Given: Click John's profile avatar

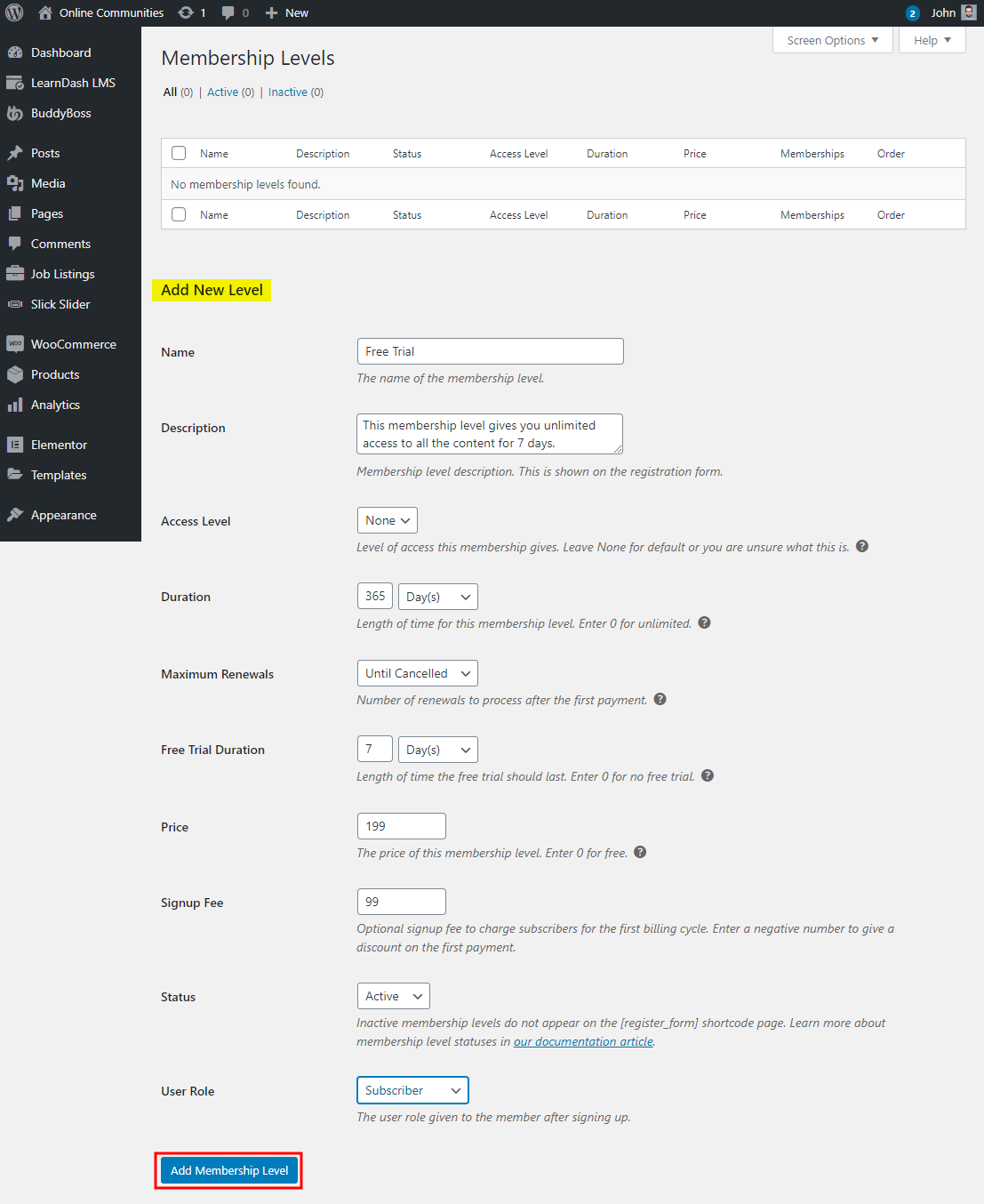Looking at the screenshot, I should pos(968,12).
